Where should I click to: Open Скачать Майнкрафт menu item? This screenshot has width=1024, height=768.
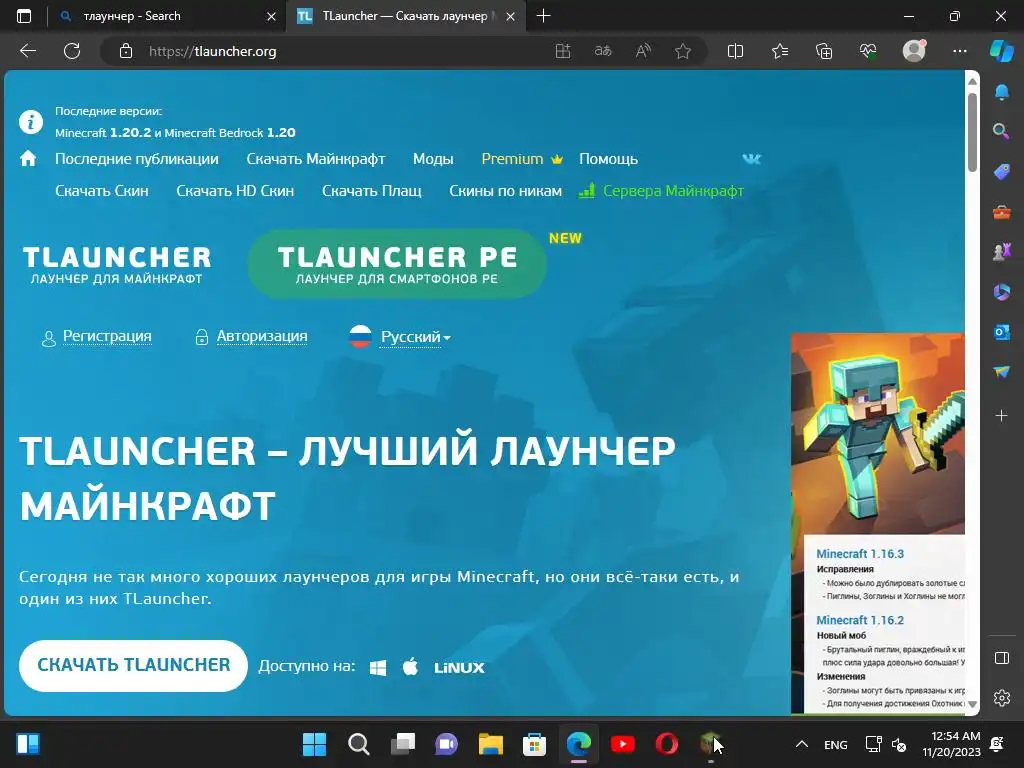click(x=315, y=159)
